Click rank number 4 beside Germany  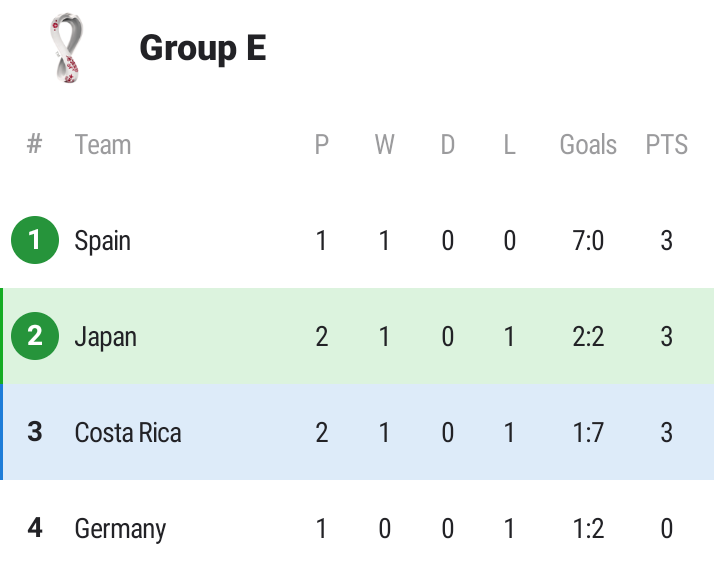point(35,528)
